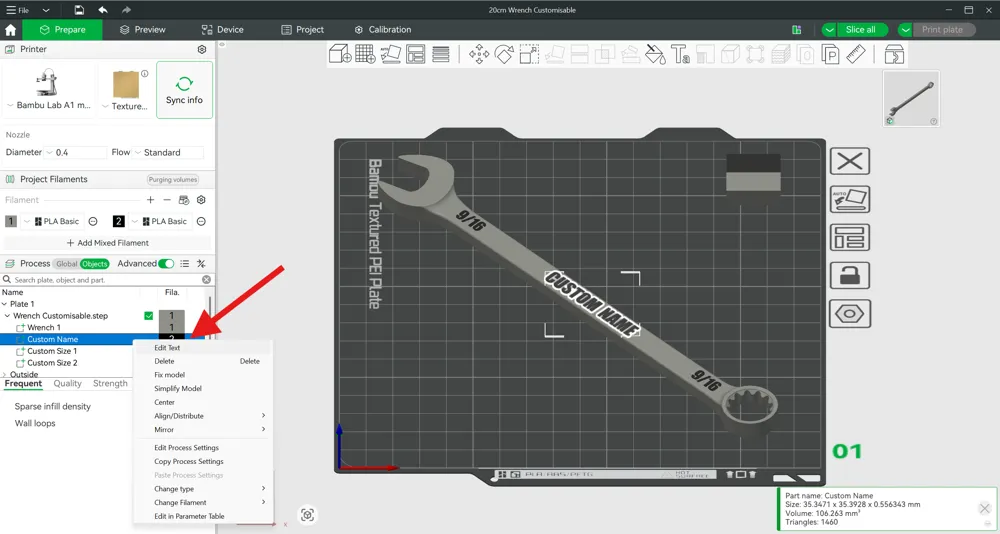Image resolution: width=1000 pixels, height=534 pixels.
Task: Open the File menu dropdown arrow
Action: tap(46, 10)
